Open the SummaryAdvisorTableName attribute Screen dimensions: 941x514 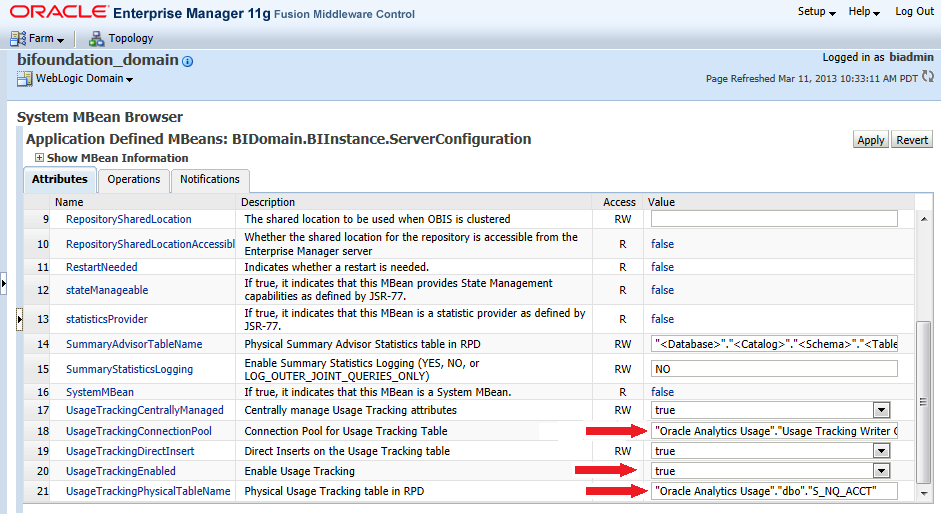134,345
